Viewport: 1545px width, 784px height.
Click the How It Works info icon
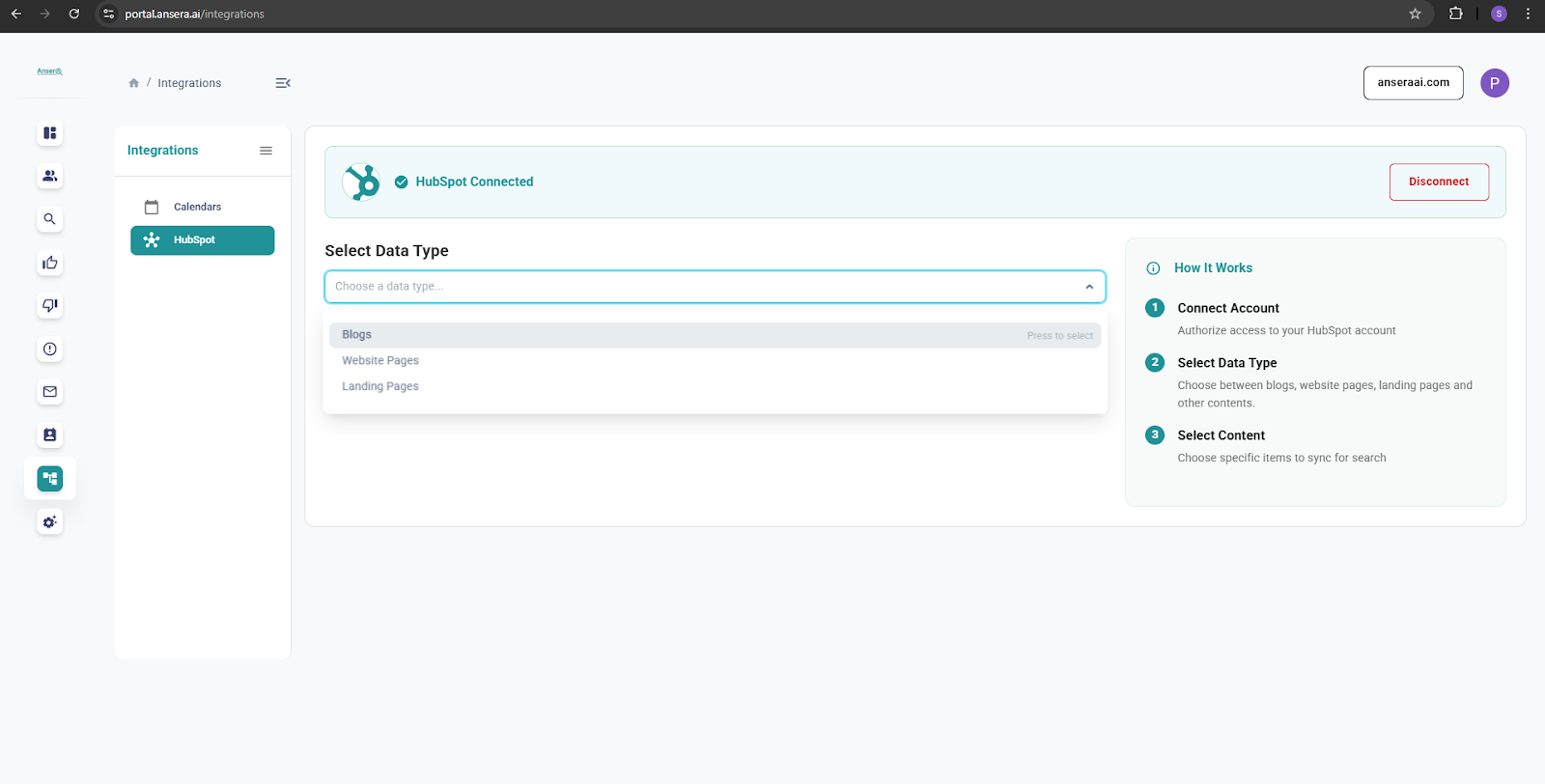1153,268
